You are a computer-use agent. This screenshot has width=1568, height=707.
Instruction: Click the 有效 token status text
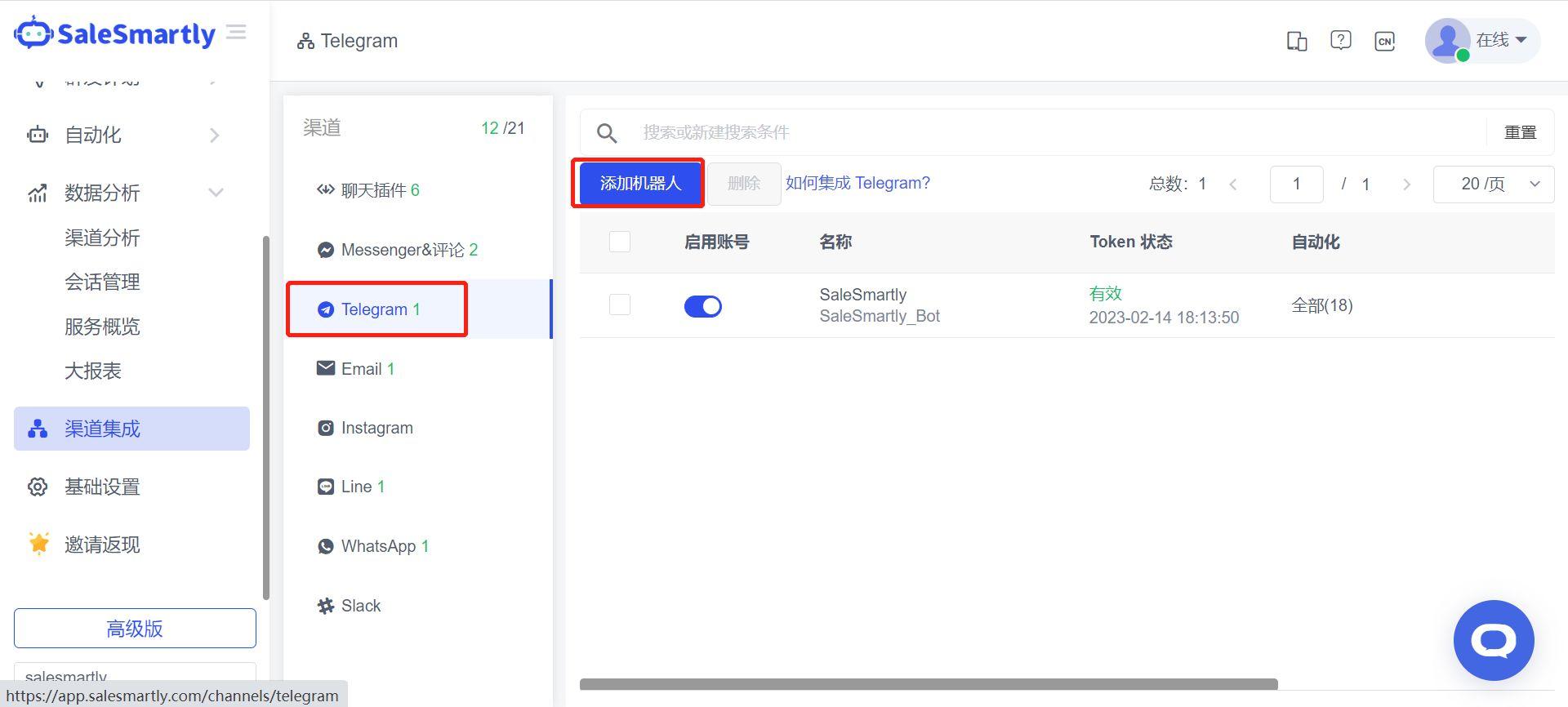[x=1106, y=294]
